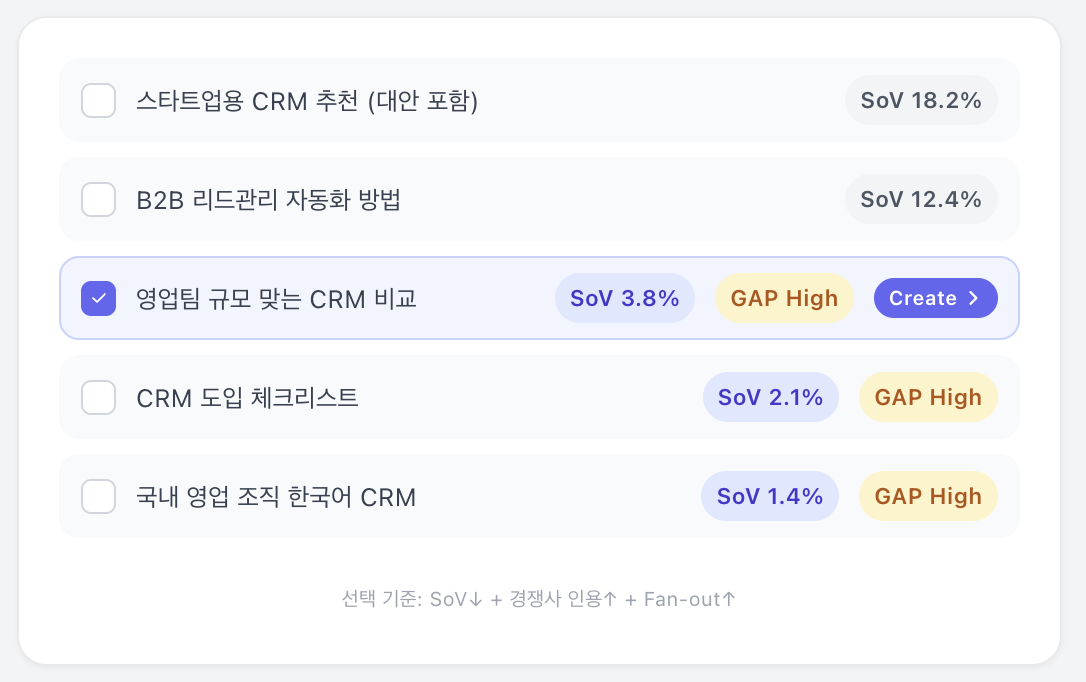This screenshot has width=1086, height=682.
Task: Click the SoV 3.8% badge
Action: coord(625,298)
